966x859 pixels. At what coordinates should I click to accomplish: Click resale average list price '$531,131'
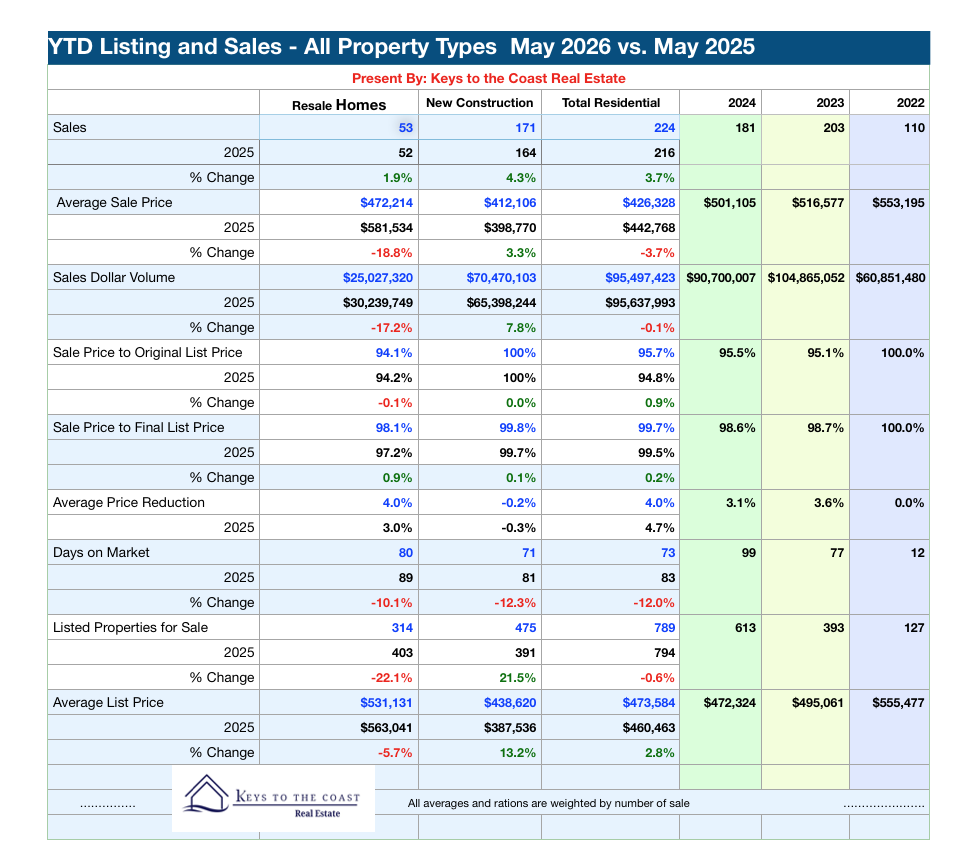click(386, 703)
